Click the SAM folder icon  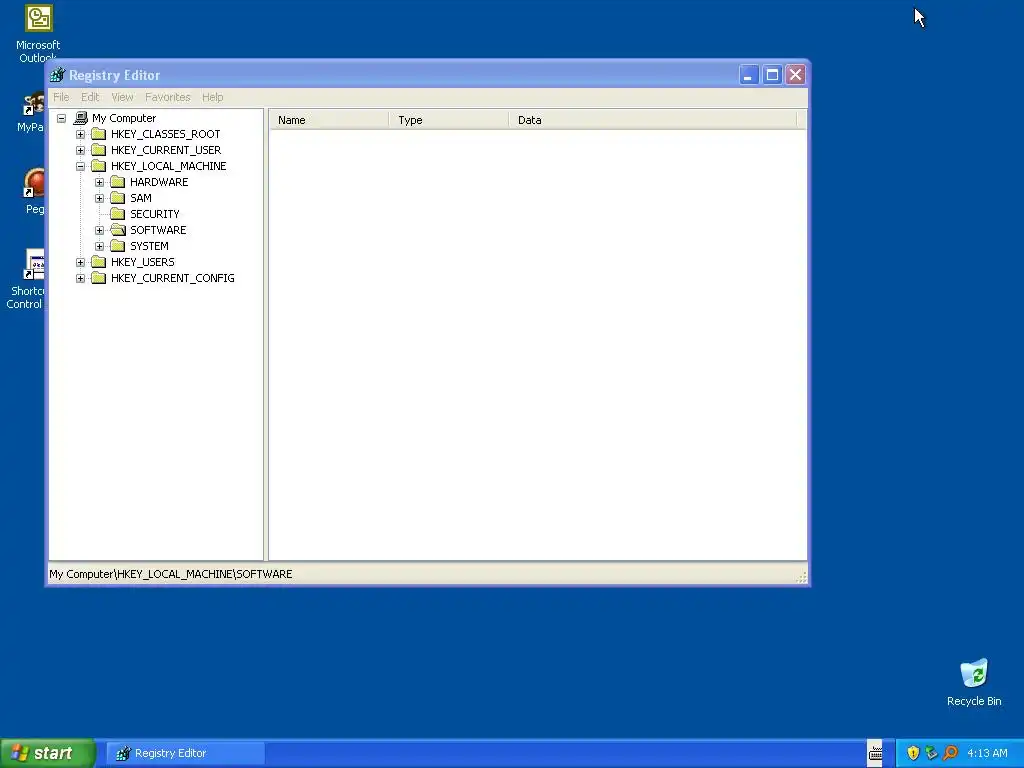(x=118, y=198)
